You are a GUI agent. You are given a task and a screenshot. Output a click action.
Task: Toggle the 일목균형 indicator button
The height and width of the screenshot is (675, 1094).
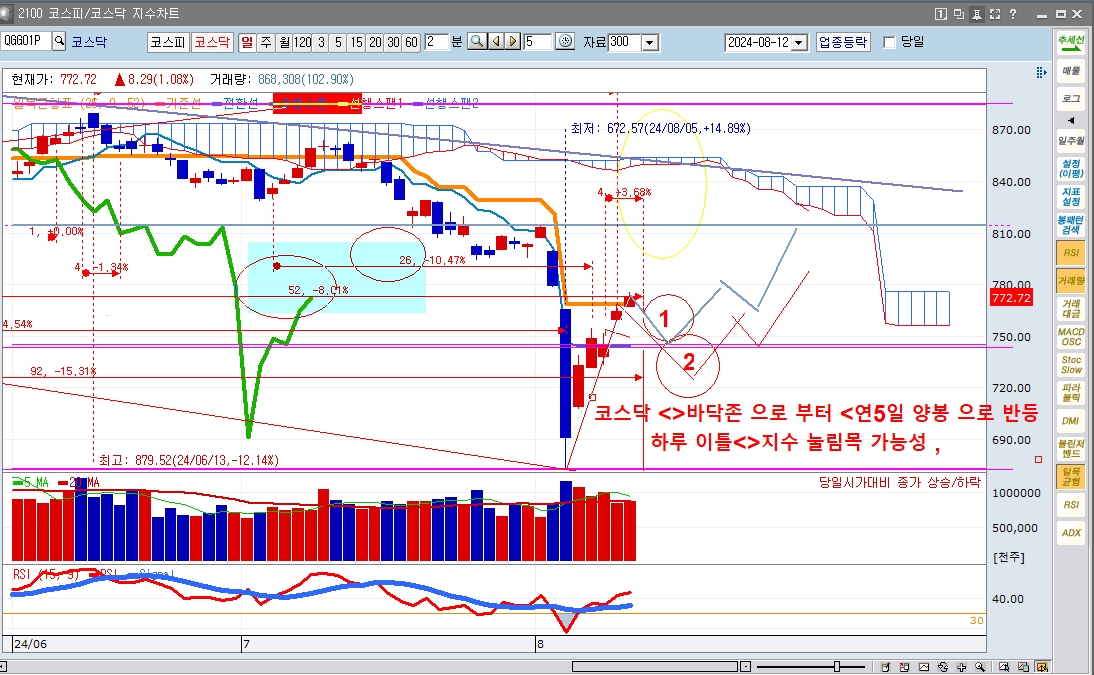tap(1071, 476)
